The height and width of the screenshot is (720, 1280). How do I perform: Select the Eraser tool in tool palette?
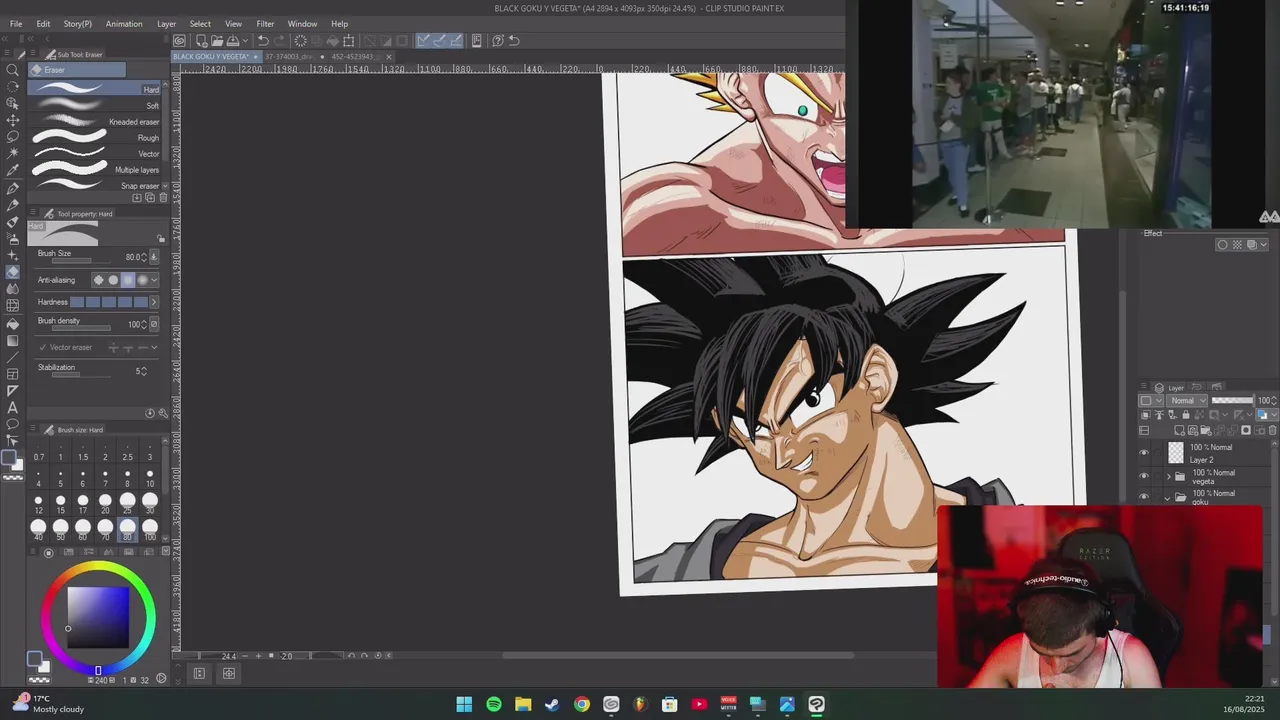click(x=13, y=272)
